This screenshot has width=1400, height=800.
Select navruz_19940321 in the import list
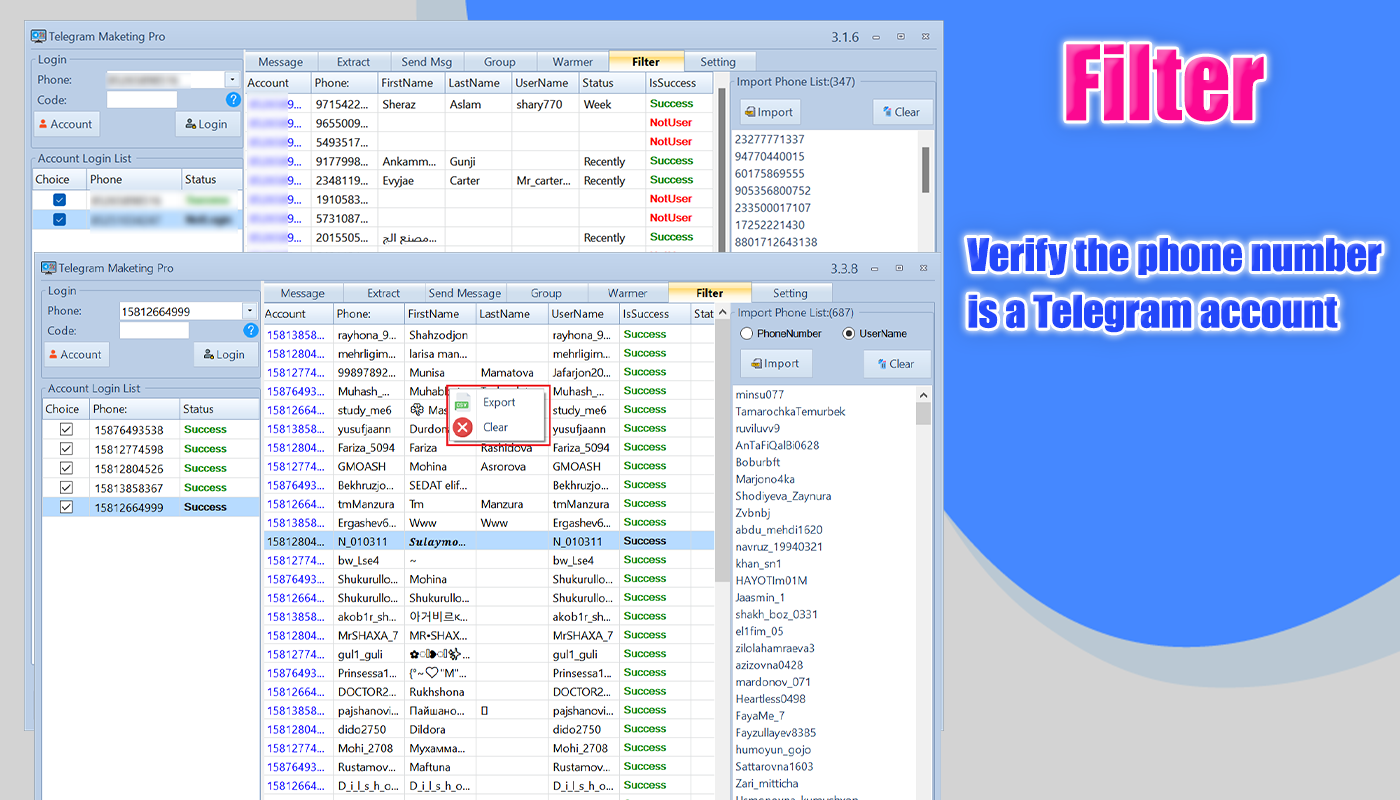tap(780, 547)
